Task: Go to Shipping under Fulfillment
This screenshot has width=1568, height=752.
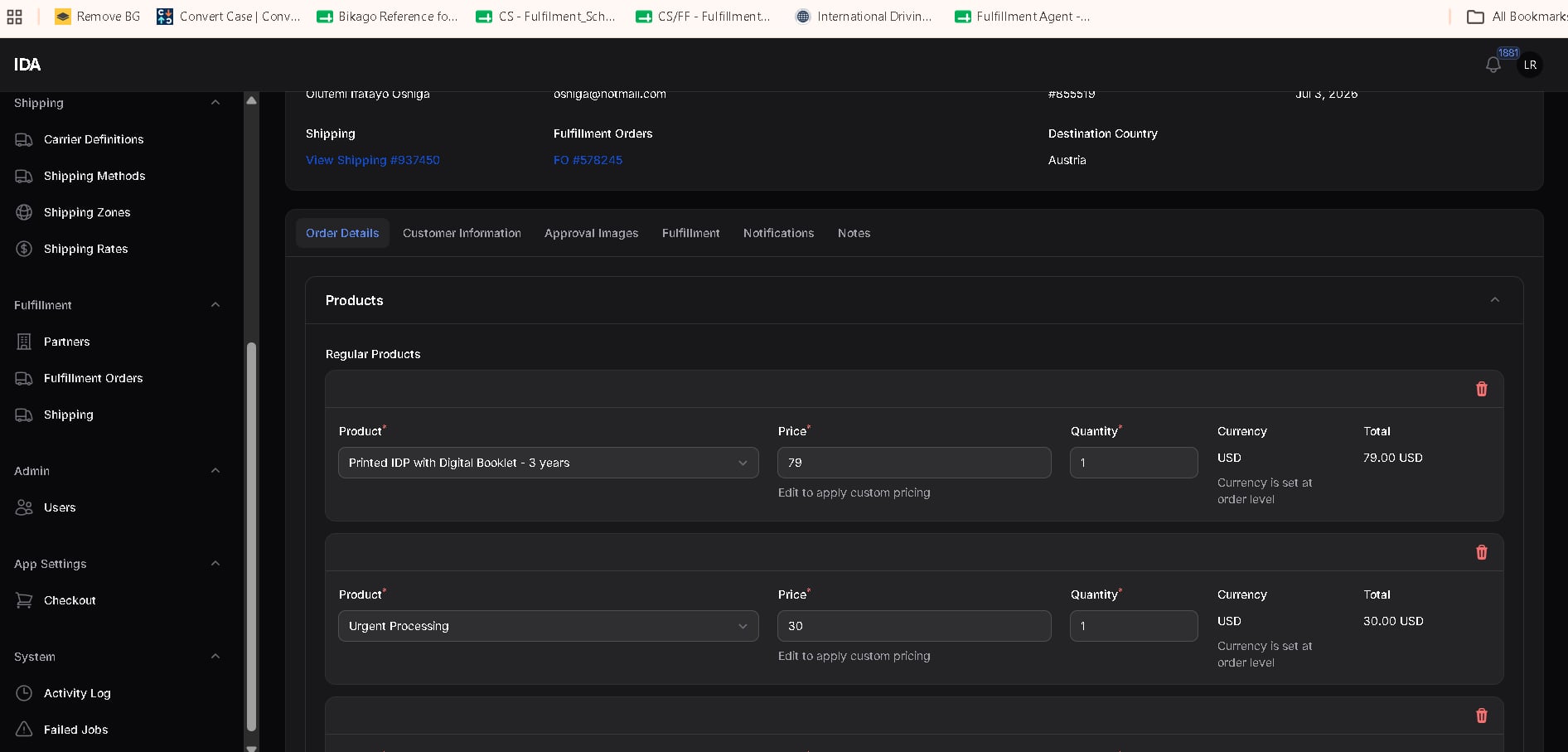Action: tap(69, 415)
